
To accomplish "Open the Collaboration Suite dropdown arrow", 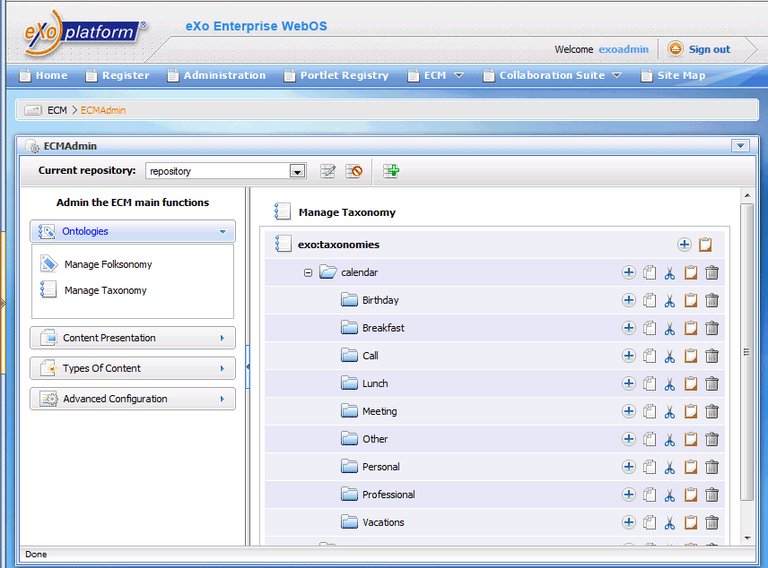I will 617,75.
